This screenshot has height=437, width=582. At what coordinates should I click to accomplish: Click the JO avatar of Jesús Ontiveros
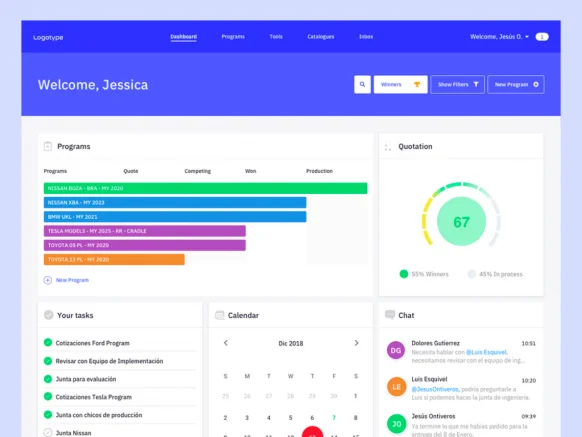click(396, 424)
